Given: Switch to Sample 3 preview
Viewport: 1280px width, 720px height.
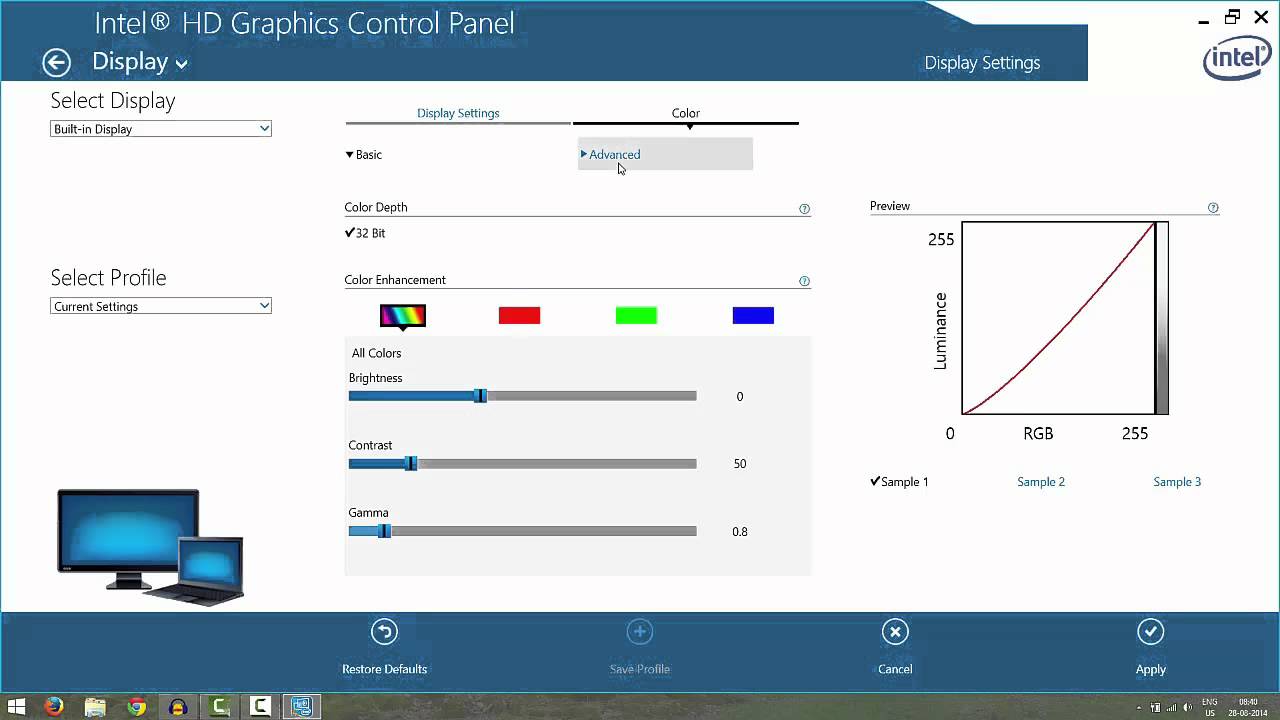Looking at the screenshot, I should (1177, 482).
